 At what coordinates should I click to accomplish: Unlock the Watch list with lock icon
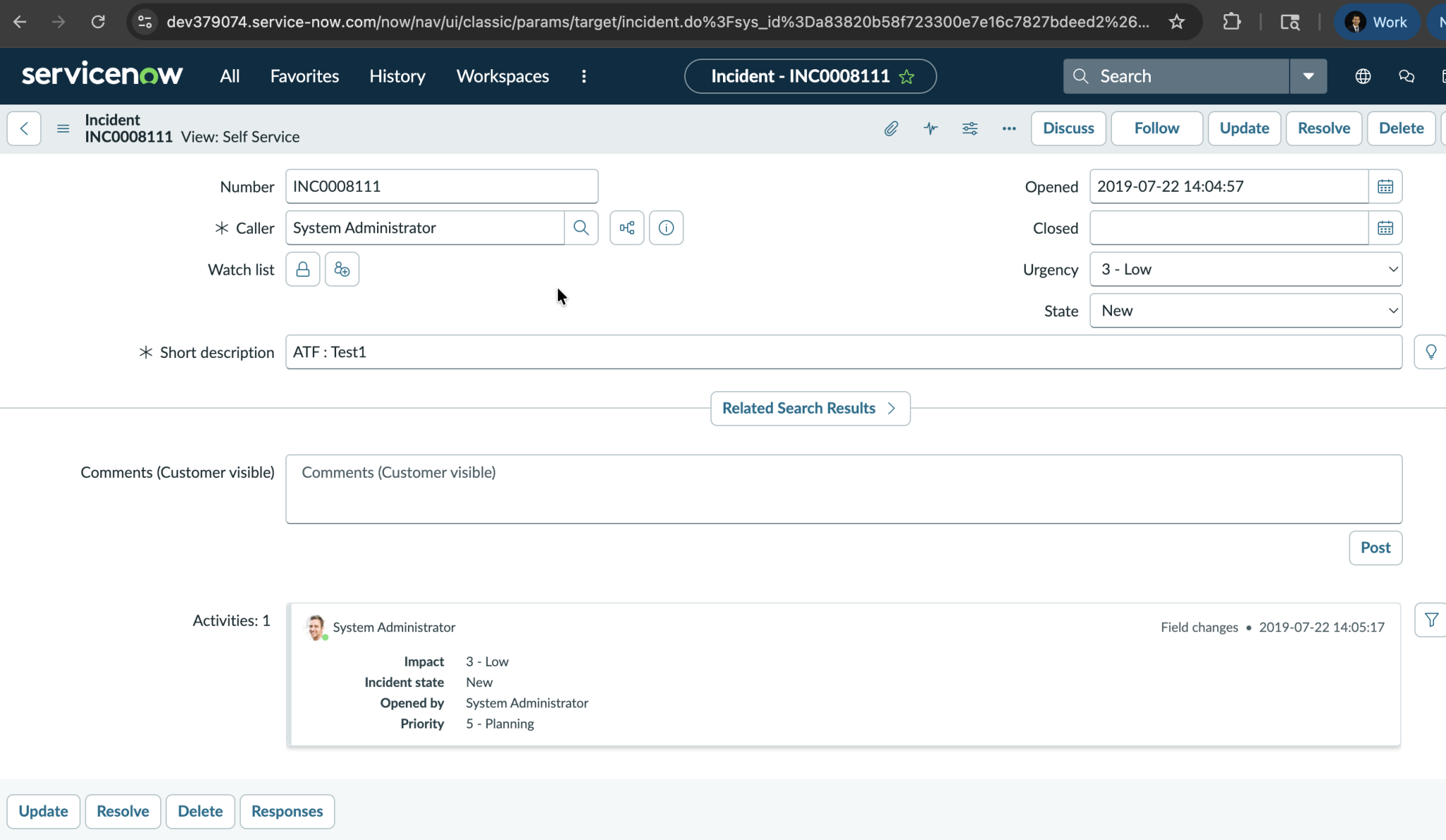point(303,270)
